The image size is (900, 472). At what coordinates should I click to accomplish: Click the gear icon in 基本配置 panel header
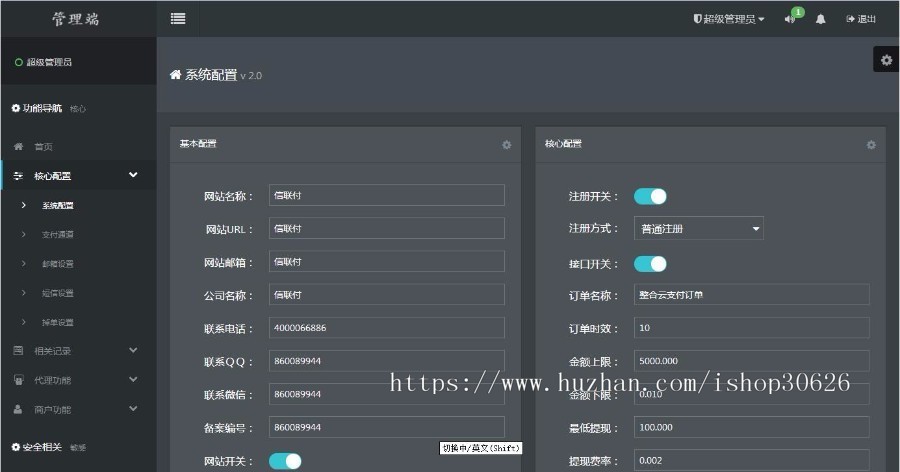pos(506,145)
